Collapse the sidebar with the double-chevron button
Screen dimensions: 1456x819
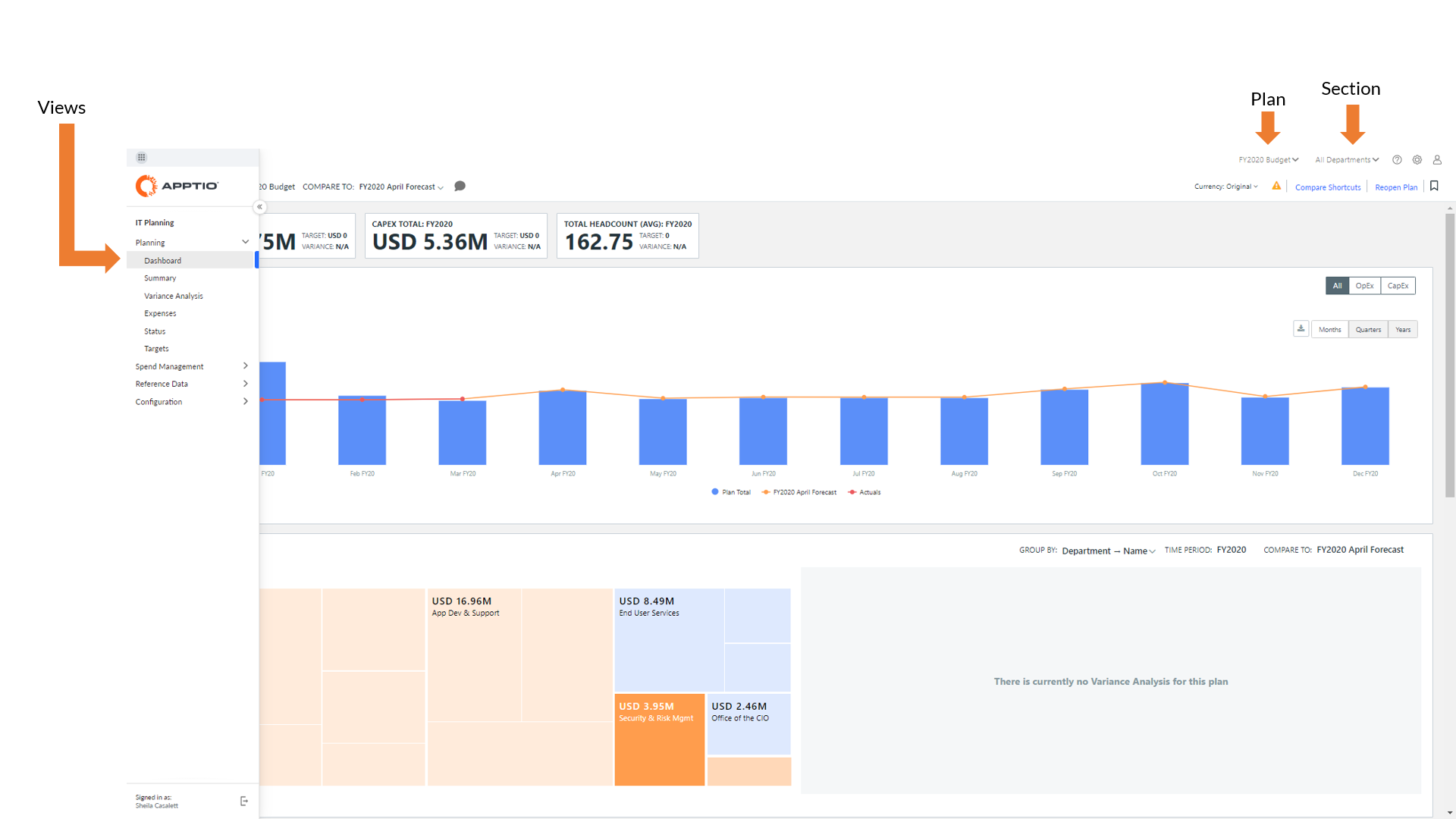pos(259,207)
